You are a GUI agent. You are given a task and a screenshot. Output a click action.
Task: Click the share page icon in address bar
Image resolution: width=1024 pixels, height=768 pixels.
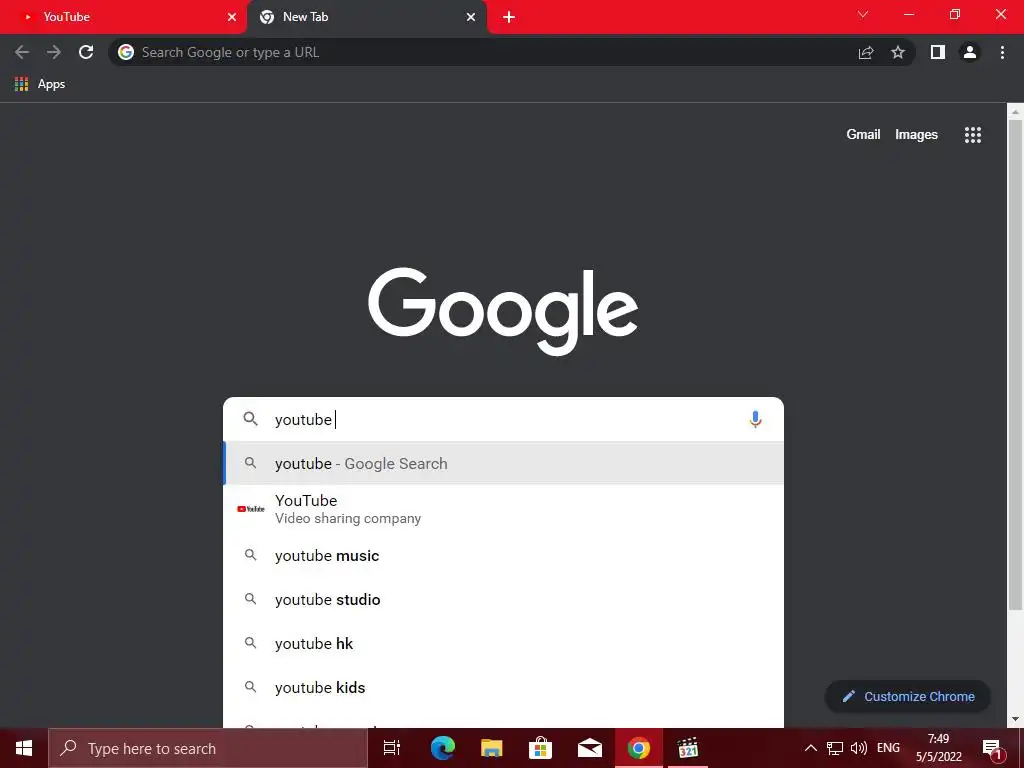[866, 53]
